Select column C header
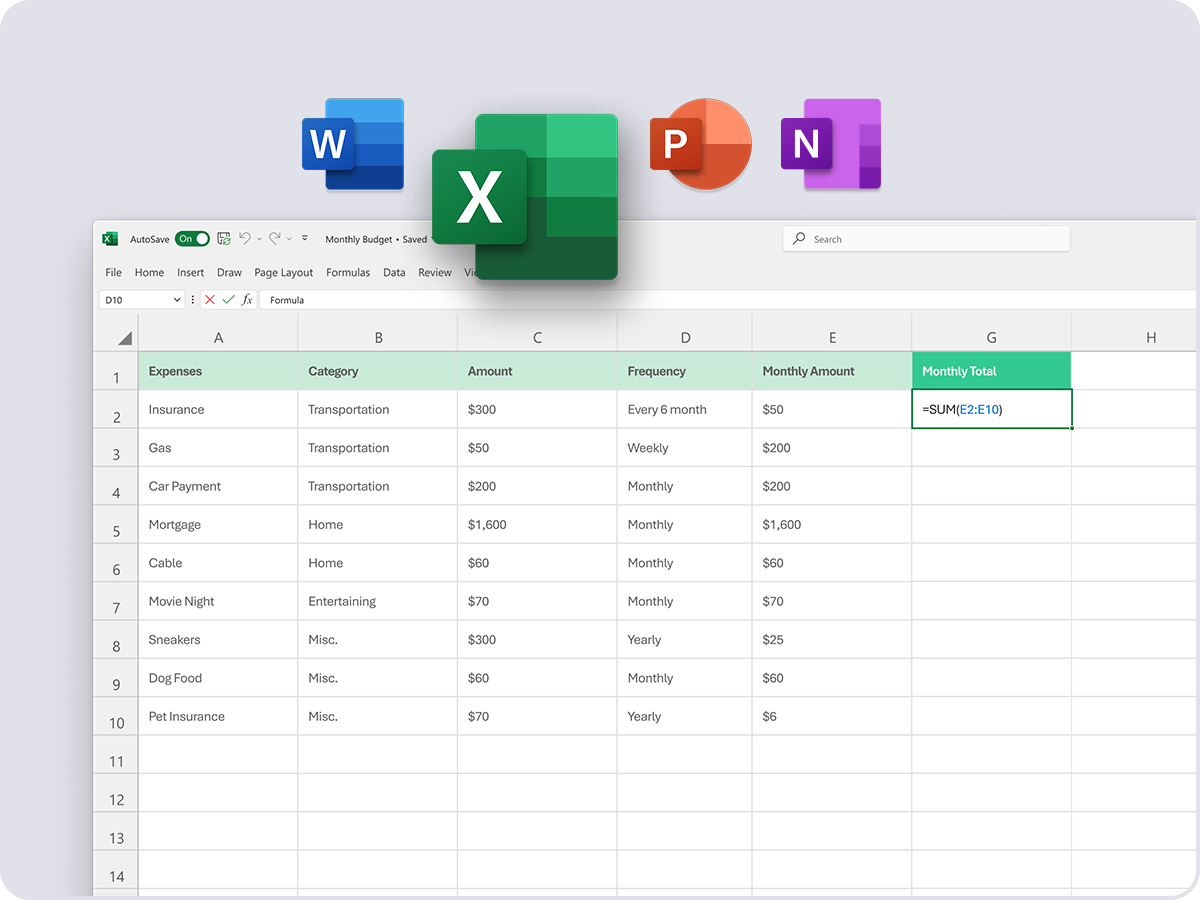This screenshot has width=1200, height=900. [x=537, y=338]
